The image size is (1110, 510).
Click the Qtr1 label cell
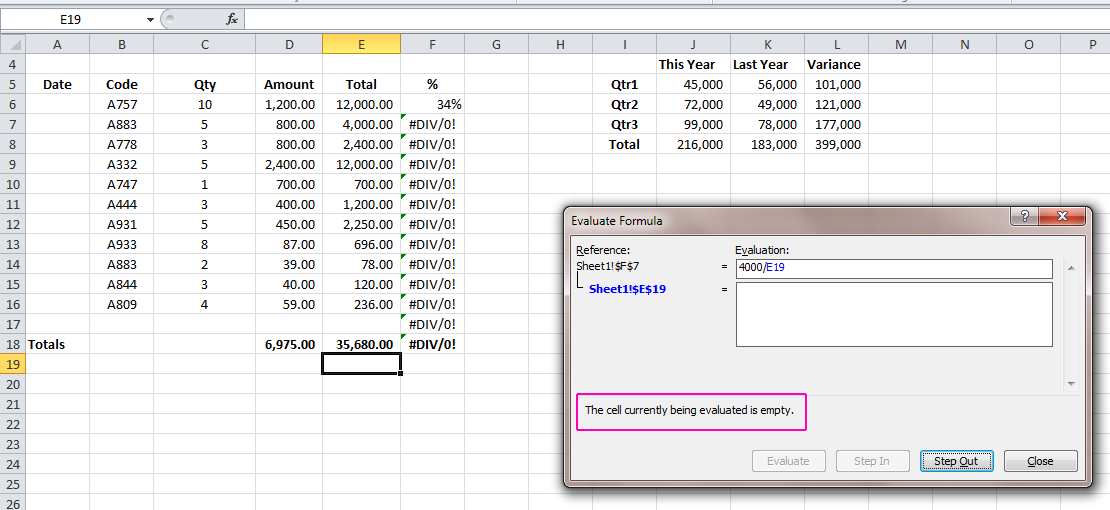(624, 84)
